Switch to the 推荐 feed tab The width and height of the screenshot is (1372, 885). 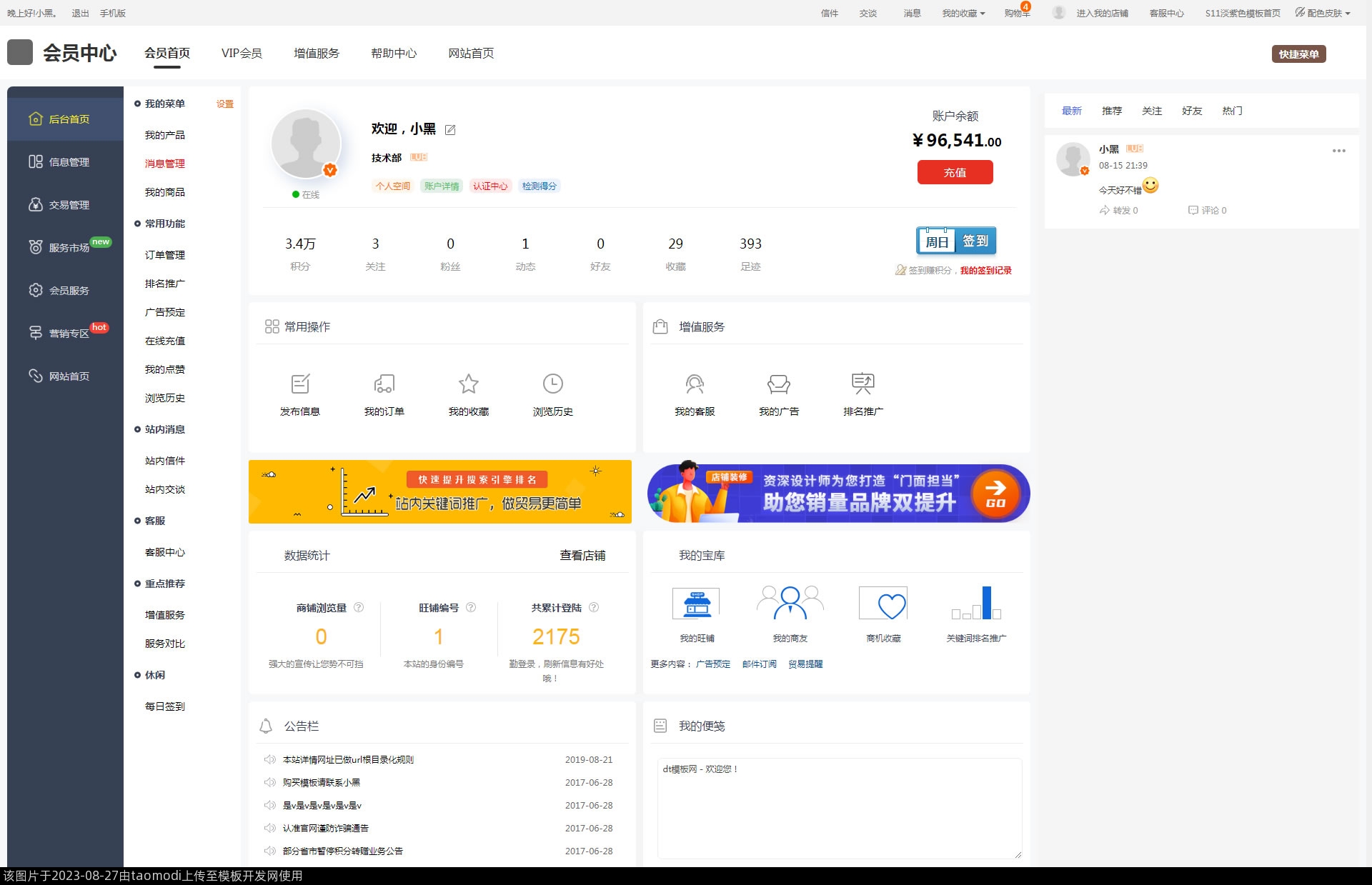1111,111
